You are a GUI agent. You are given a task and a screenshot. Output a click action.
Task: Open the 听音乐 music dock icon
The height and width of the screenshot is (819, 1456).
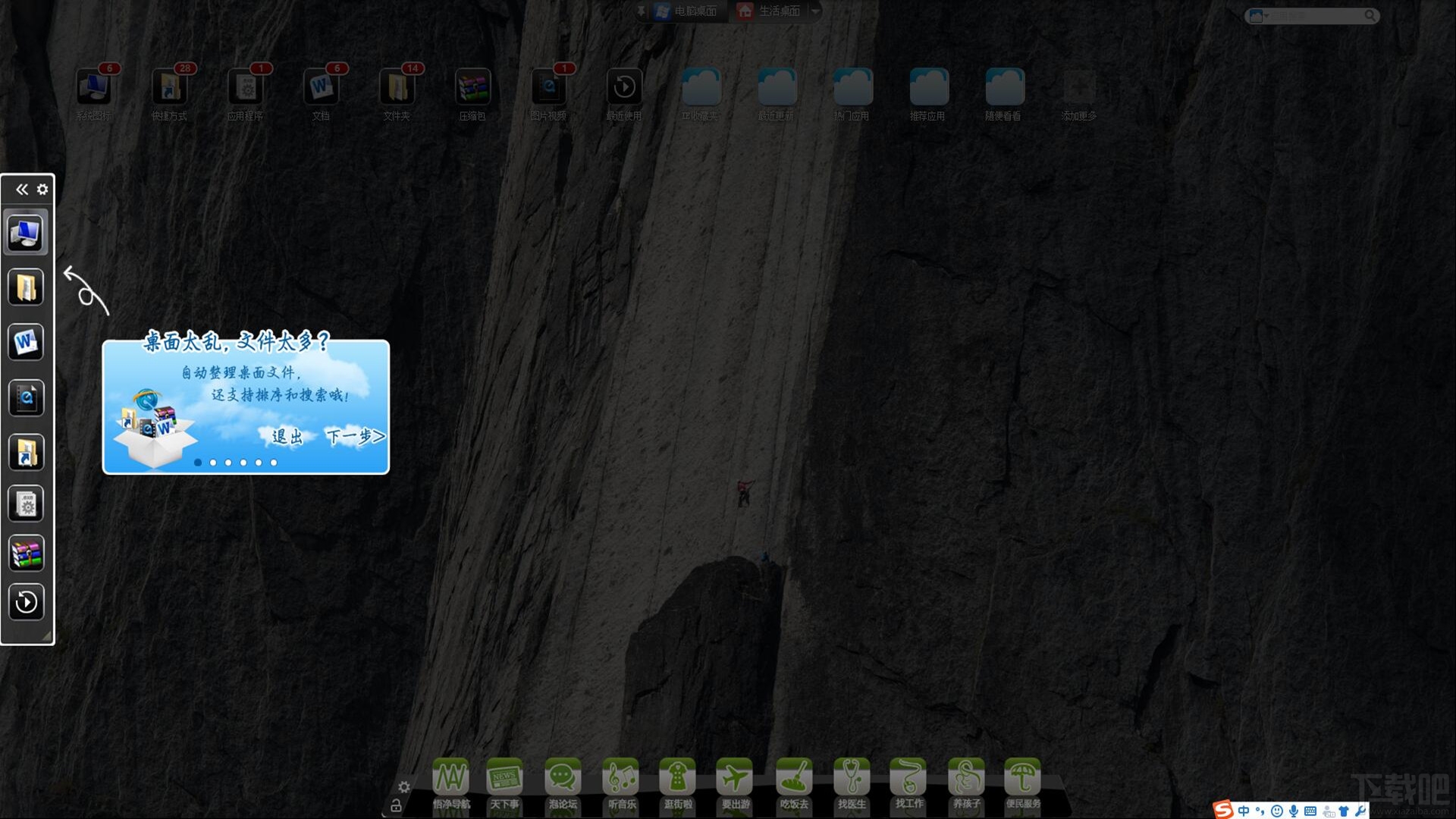(x=621, y=778)
